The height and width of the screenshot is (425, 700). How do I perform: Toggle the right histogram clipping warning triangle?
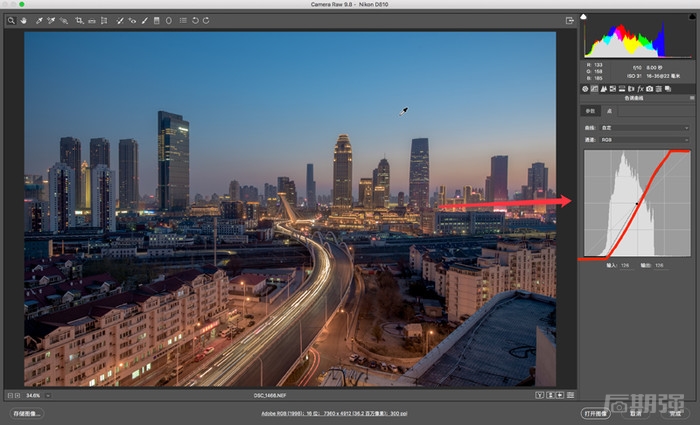point(692,17)
